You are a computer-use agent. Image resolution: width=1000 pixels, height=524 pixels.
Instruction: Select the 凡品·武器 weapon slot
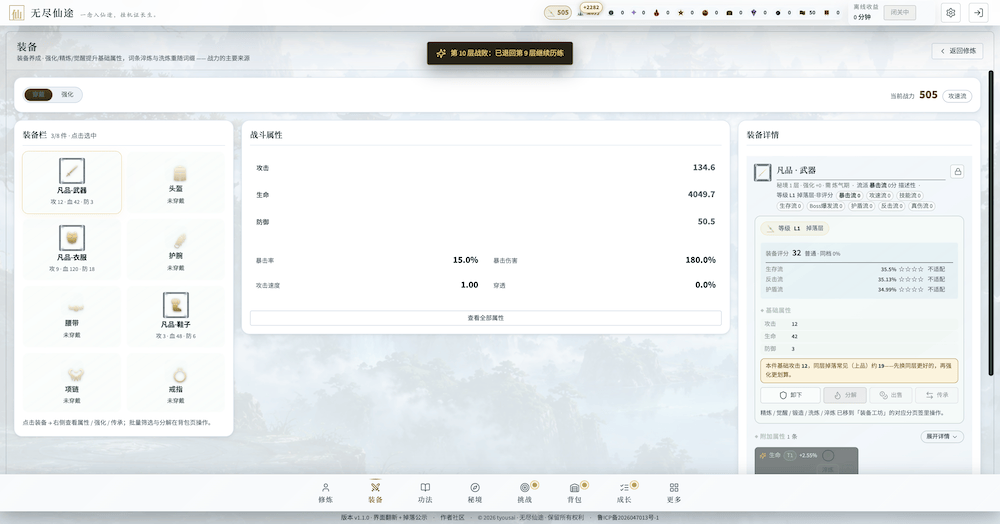71,182
